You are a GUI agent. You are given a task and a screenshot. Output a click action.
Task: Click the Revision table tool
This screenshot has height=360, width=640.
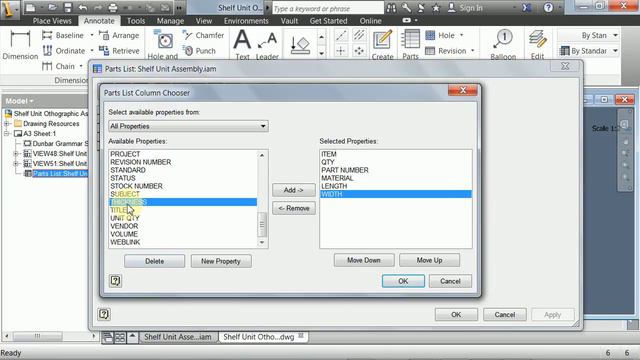(x=445, y=51)
